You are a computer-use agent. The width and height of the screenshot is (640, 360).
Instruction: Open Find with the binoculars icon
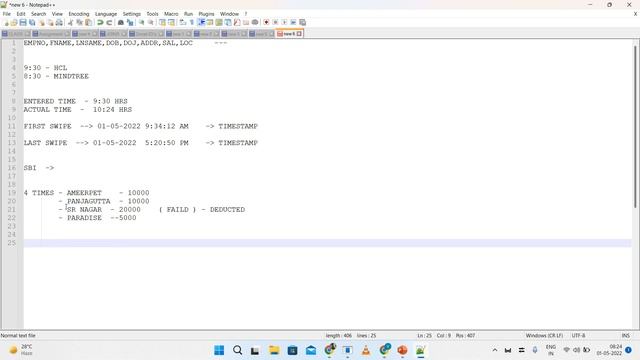(121, 22)
